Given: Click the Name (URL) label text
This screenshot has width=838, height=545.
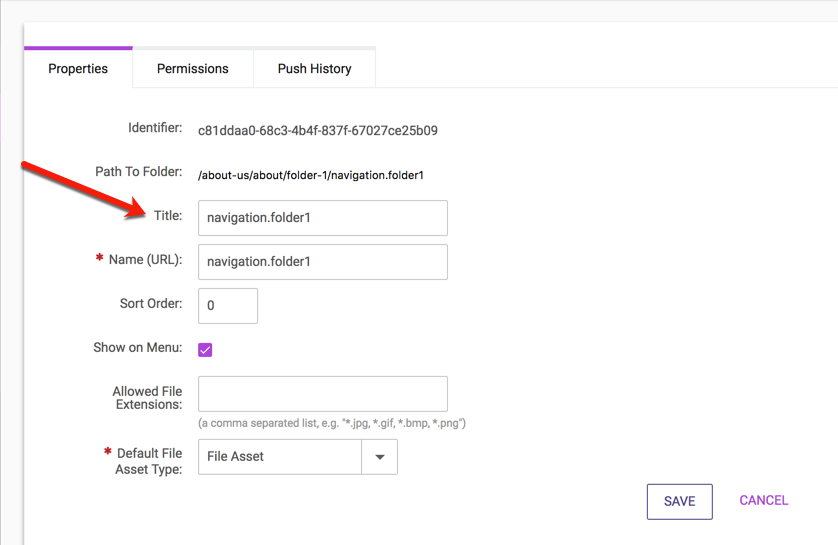Looking at the screenshot, I should [145, 260].
